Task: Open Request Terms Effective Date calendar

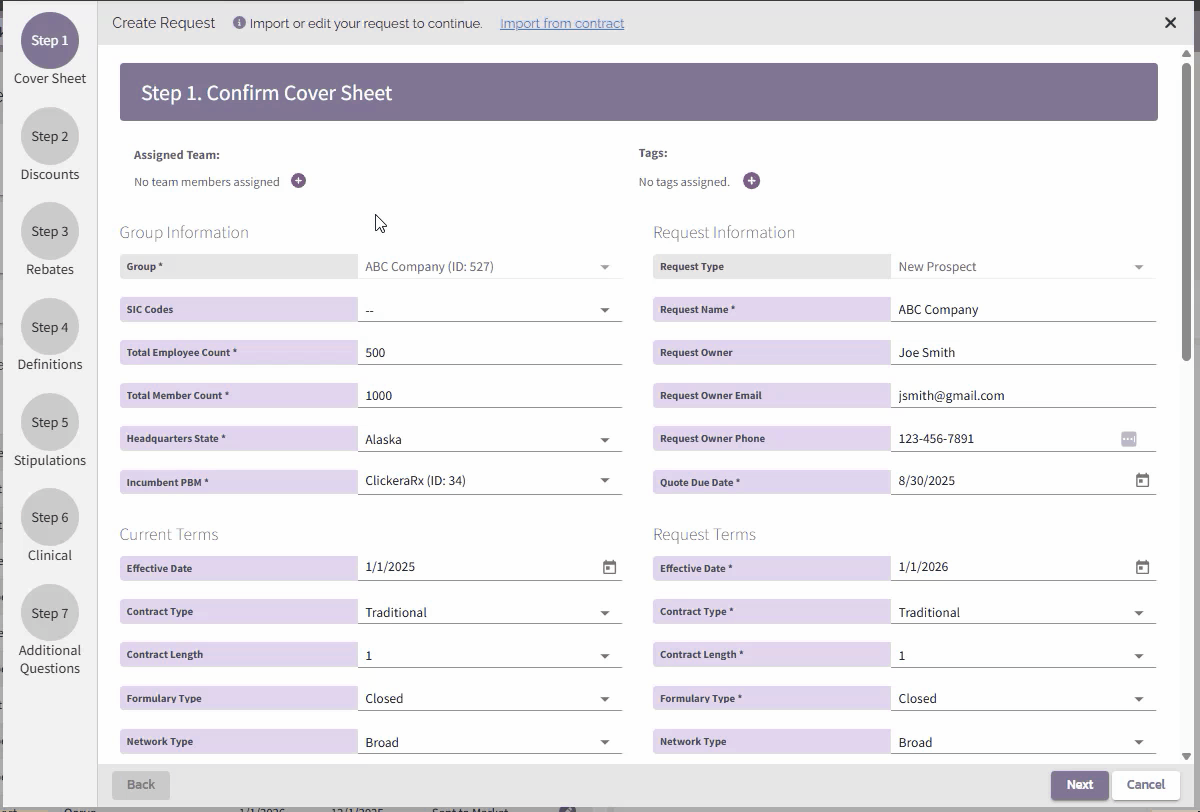Action: (x=1142, y=567)
